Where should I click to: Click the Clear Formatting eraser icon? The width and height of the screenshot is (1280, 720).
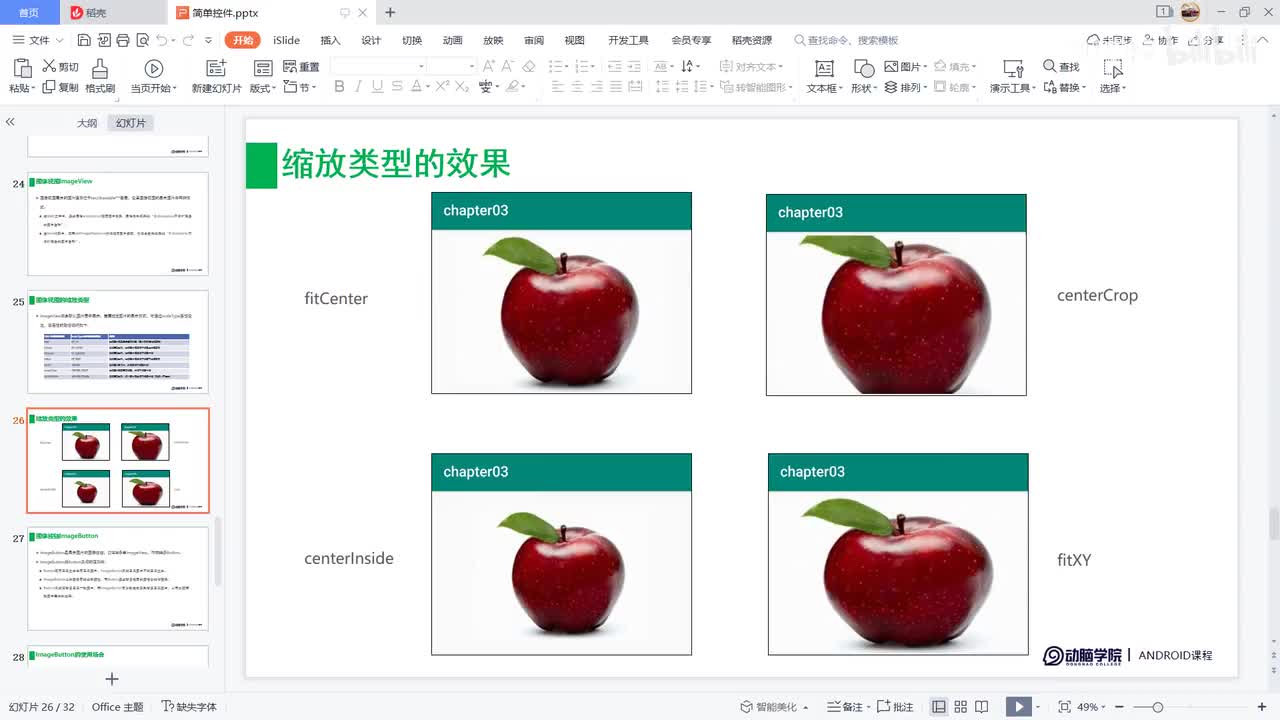pos(529,66)
